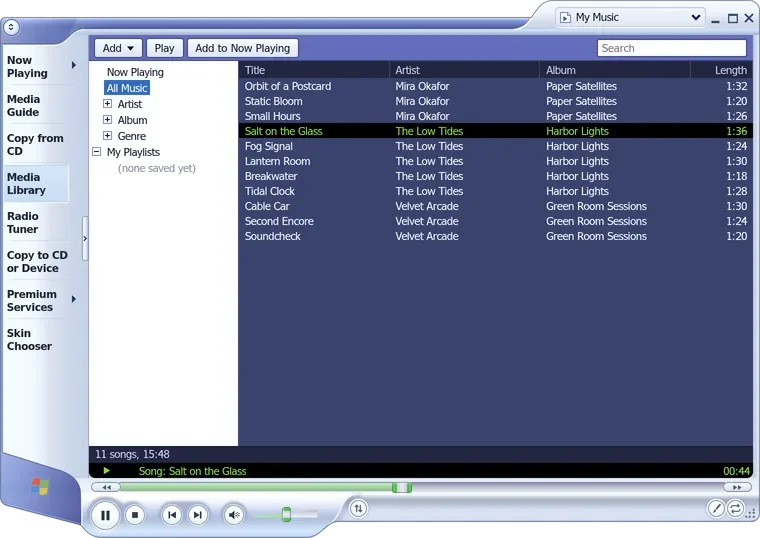Open the Copy from CD tab
Screen dimensions: 760x538
pos(35,144)
